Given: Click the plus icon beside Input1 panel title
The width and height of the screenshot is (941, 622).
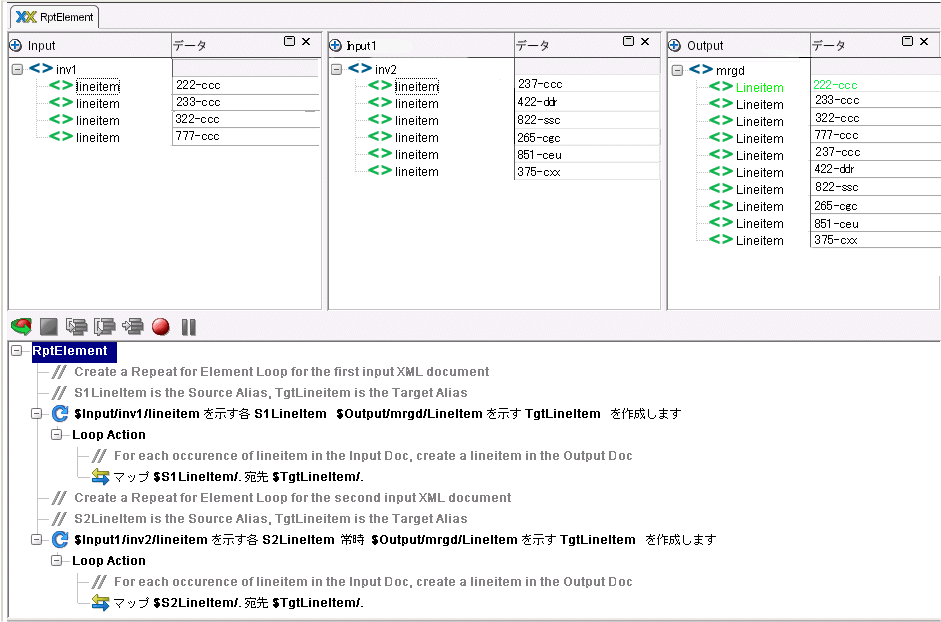Looking at the screenshot, I should coord(335,46).
